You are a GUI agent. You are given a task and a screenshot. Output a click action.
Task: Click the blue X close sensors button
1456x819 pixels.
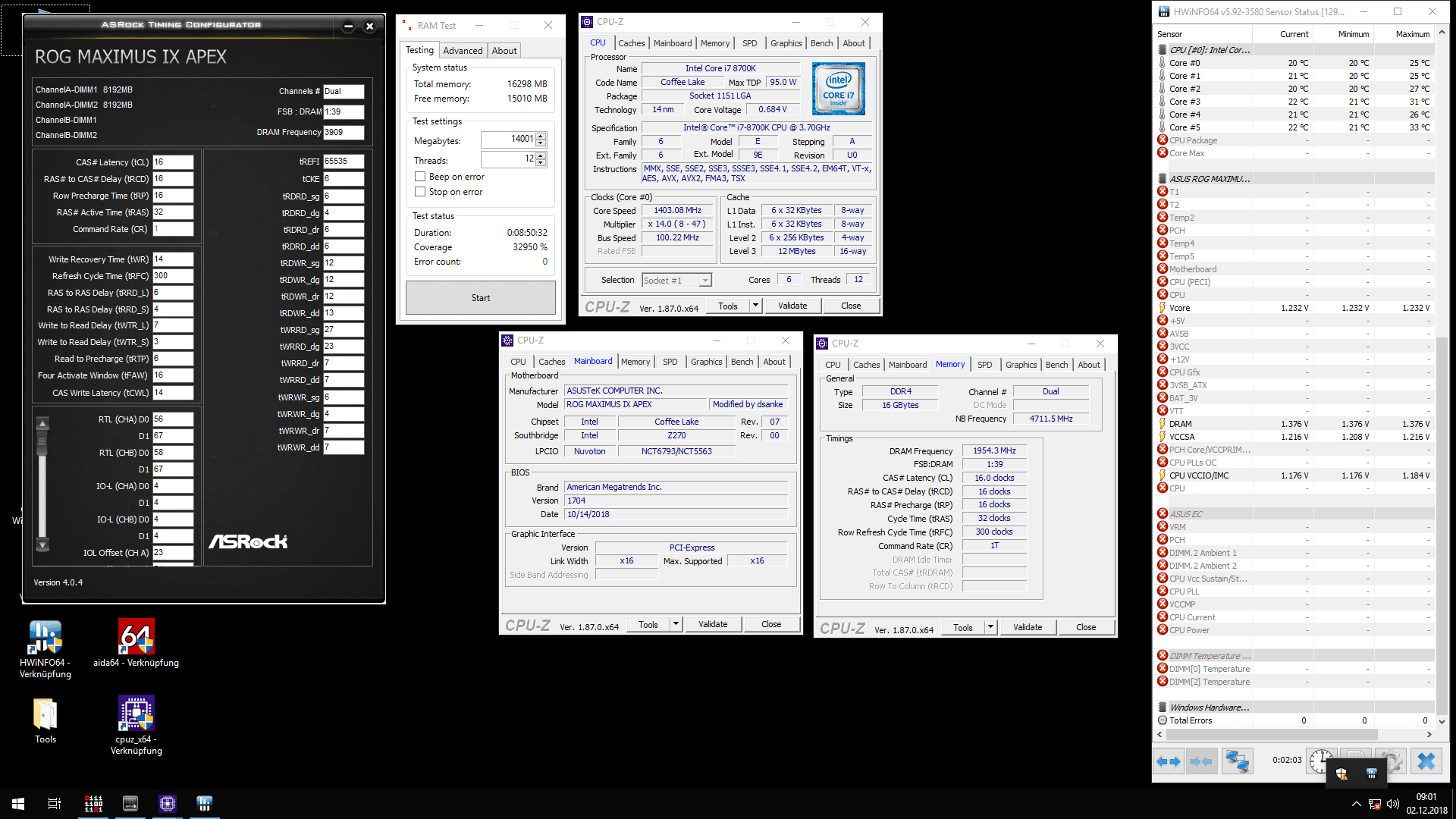coord(1426,761)
